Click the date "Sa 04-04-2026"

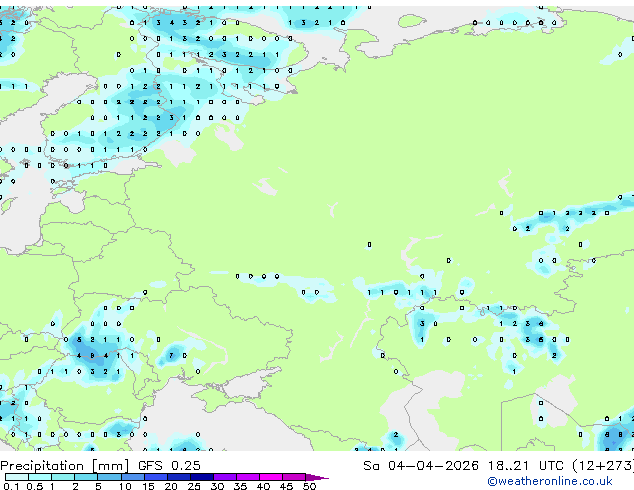click(421, 466)
